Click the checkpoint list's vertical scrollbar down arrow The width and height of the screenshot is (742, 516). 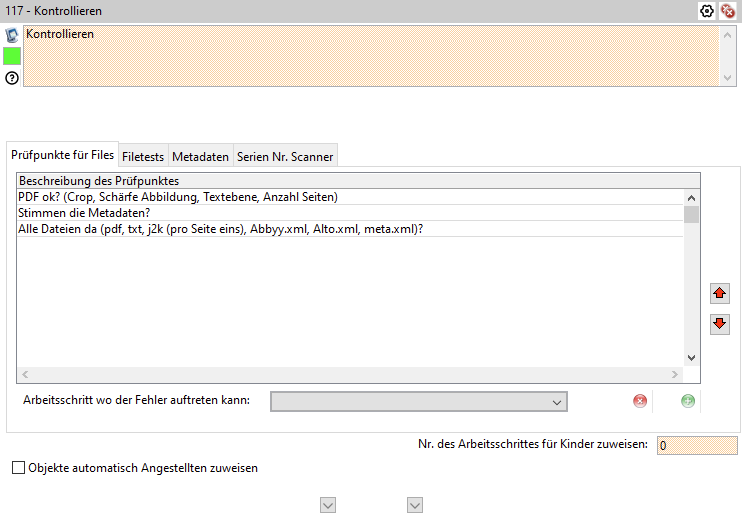[691, 357]
